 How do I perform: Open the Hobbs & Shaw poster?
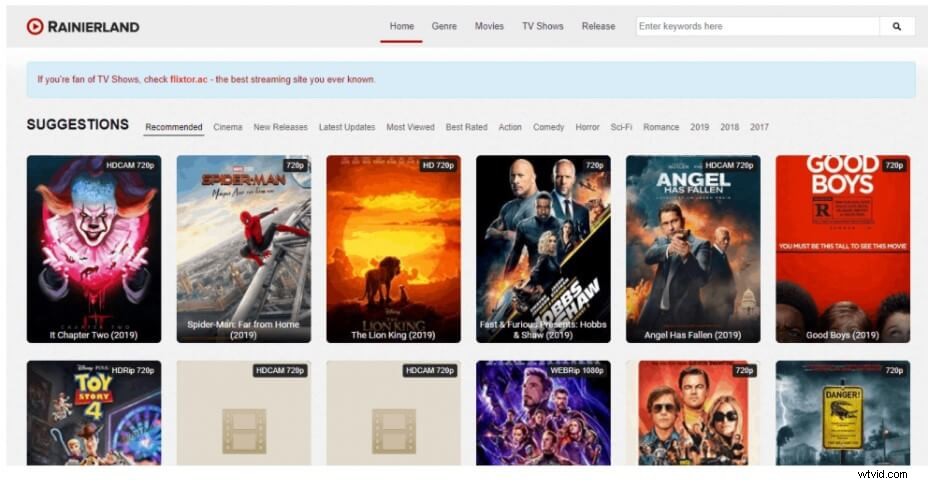click(543, 249)
